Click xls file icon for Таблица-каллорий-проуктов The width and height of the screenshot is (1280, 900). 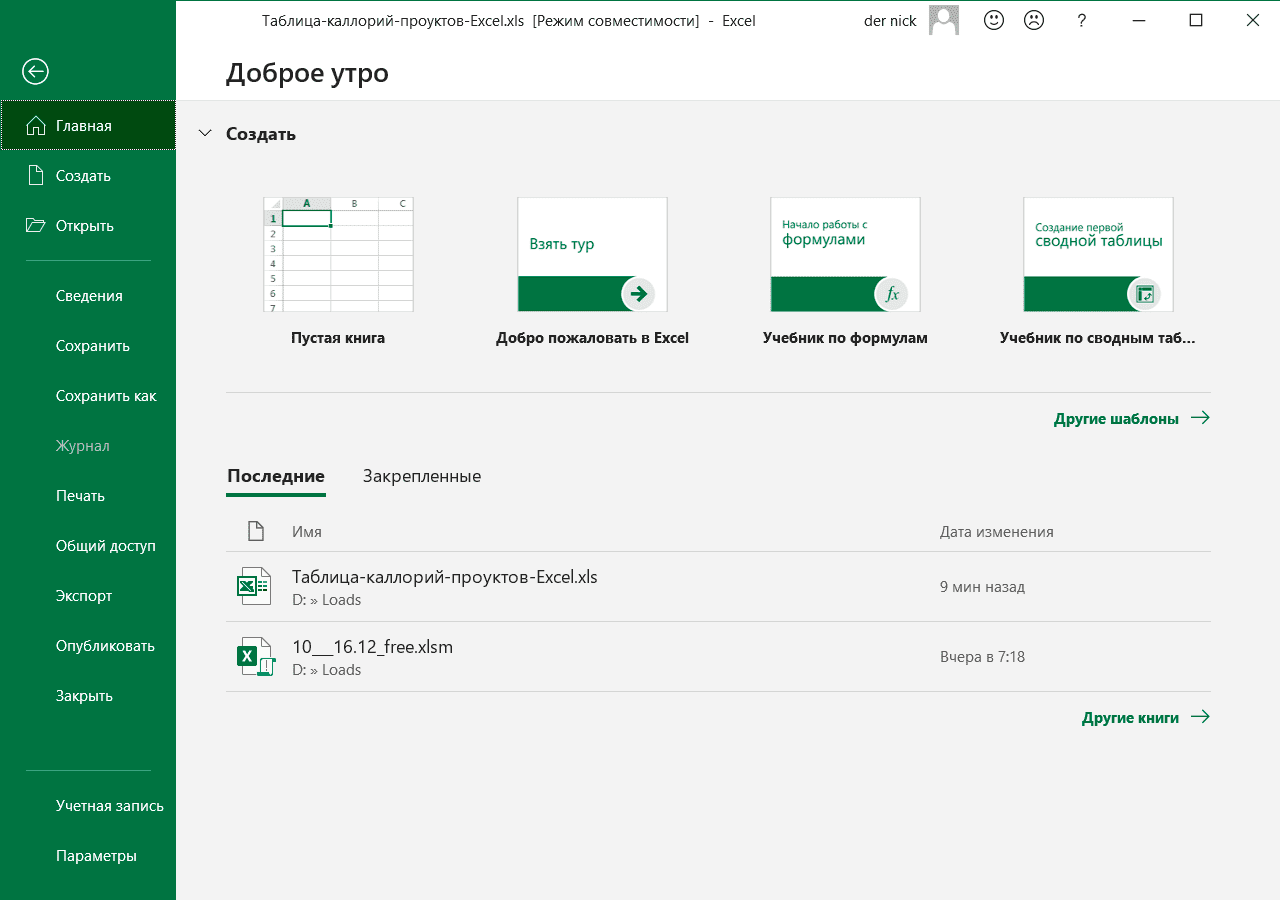(254, 586)
